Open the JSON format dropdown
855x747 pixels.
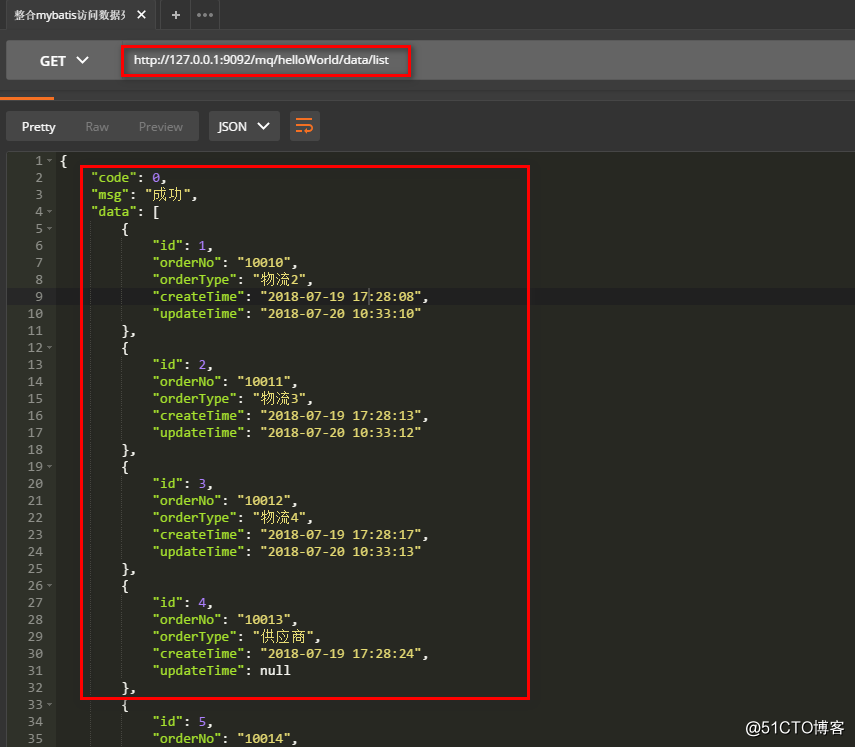click(x=244, y=126)
